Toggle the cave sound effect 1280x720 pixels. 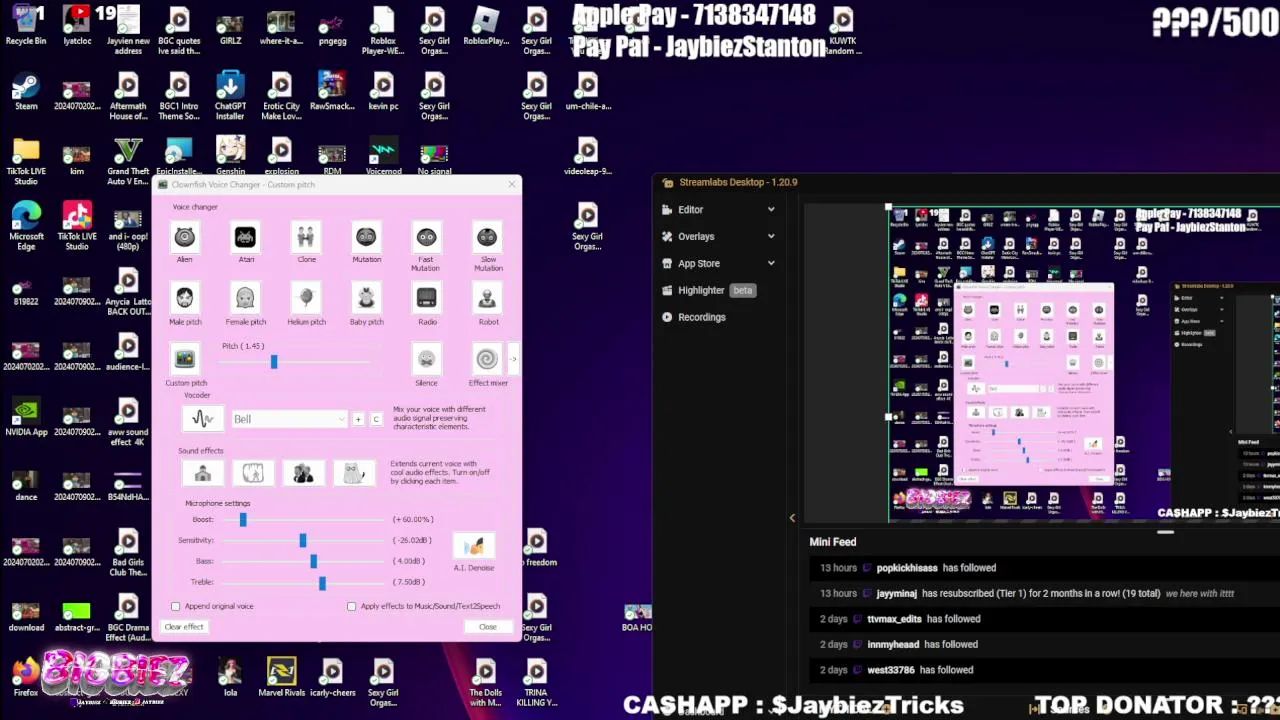(x=253, y=473)
